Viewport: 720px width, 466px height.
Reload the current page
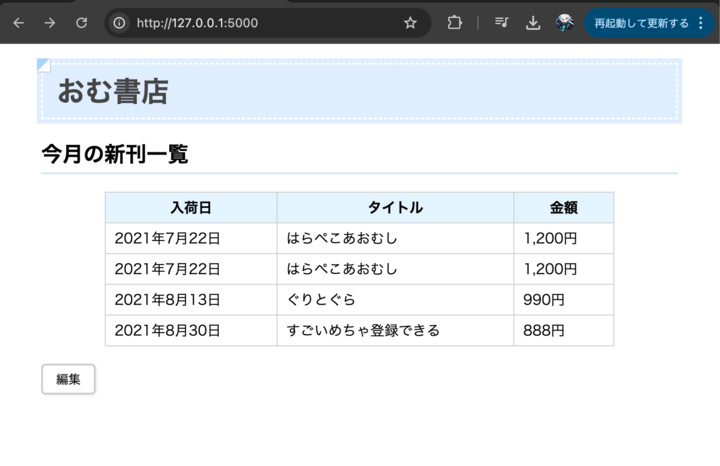(82, 22)
